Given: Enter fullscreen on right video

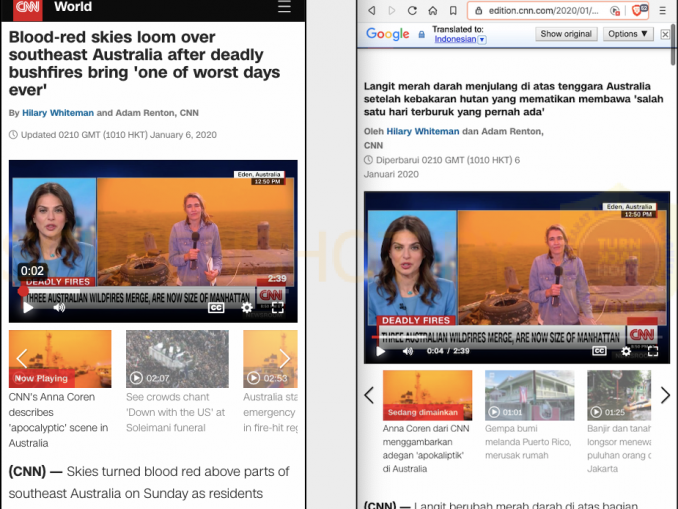Looking at the screenshot, I should pos(653,351).
